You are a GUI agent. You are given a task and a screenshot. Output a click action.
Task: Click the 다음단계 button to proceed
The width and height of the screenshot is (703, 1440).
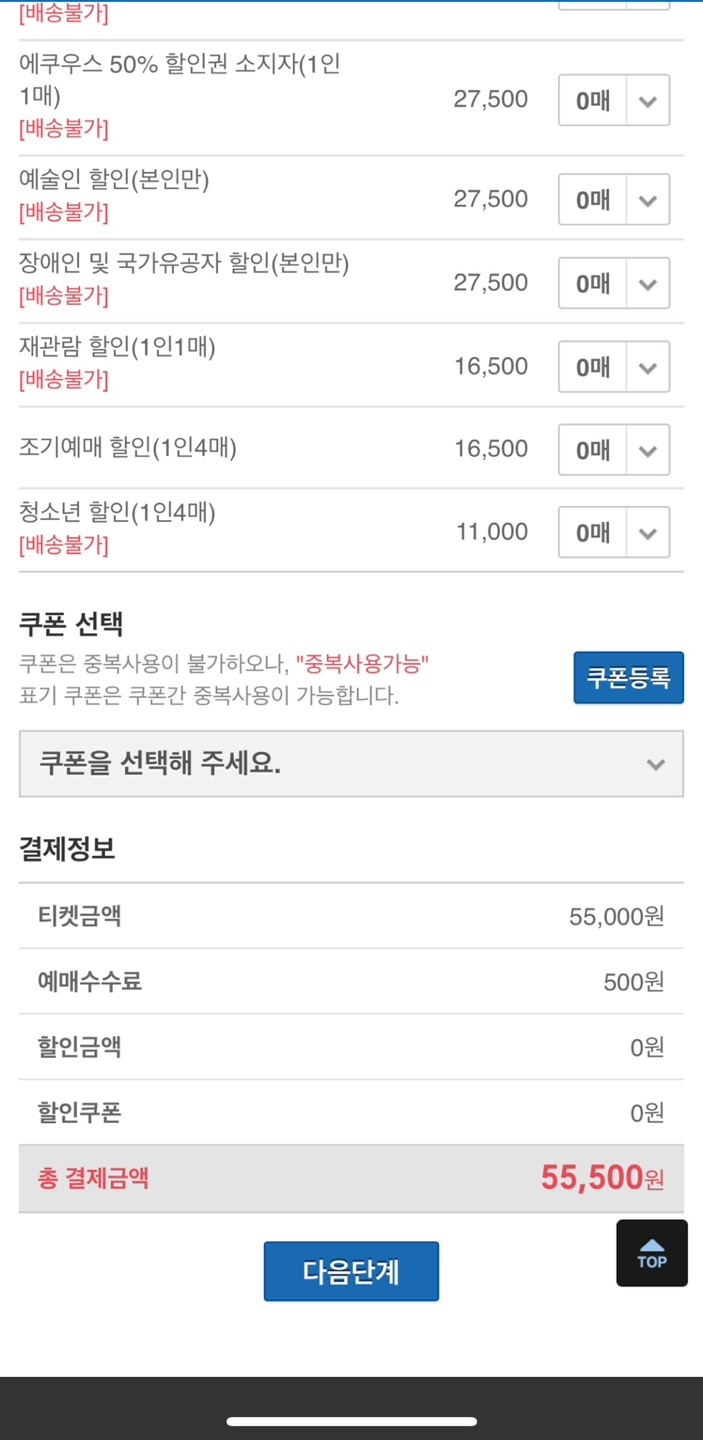[351, 1270]
